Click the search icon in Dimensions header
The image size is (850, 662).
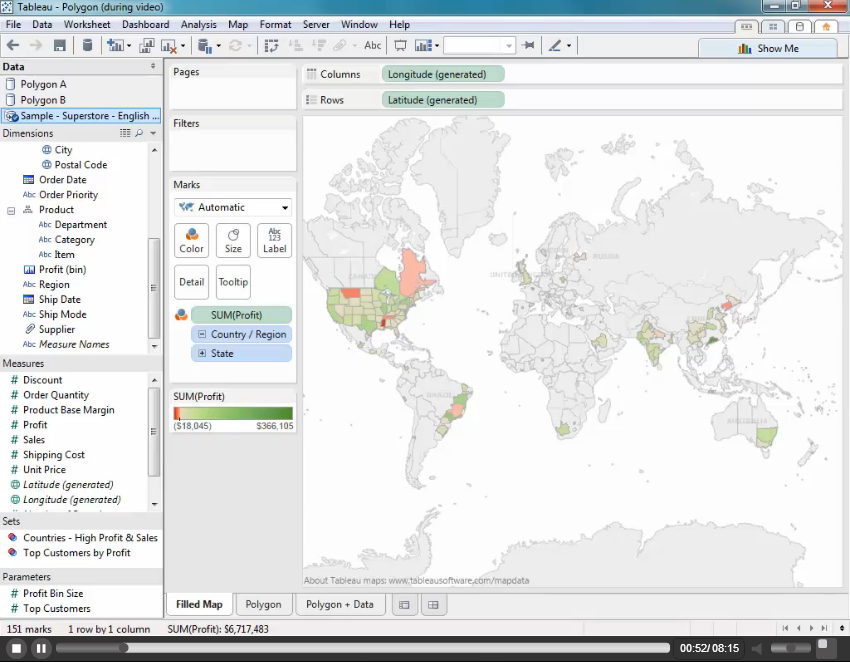click(x=139, y=133)
